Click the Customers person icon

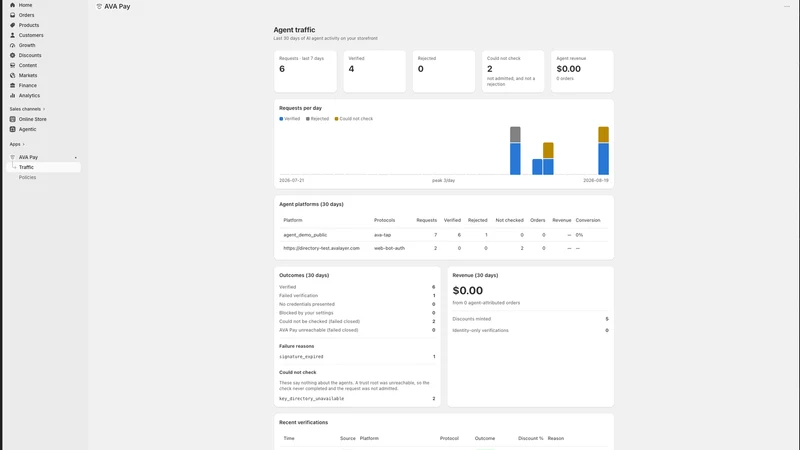point(13,35)
